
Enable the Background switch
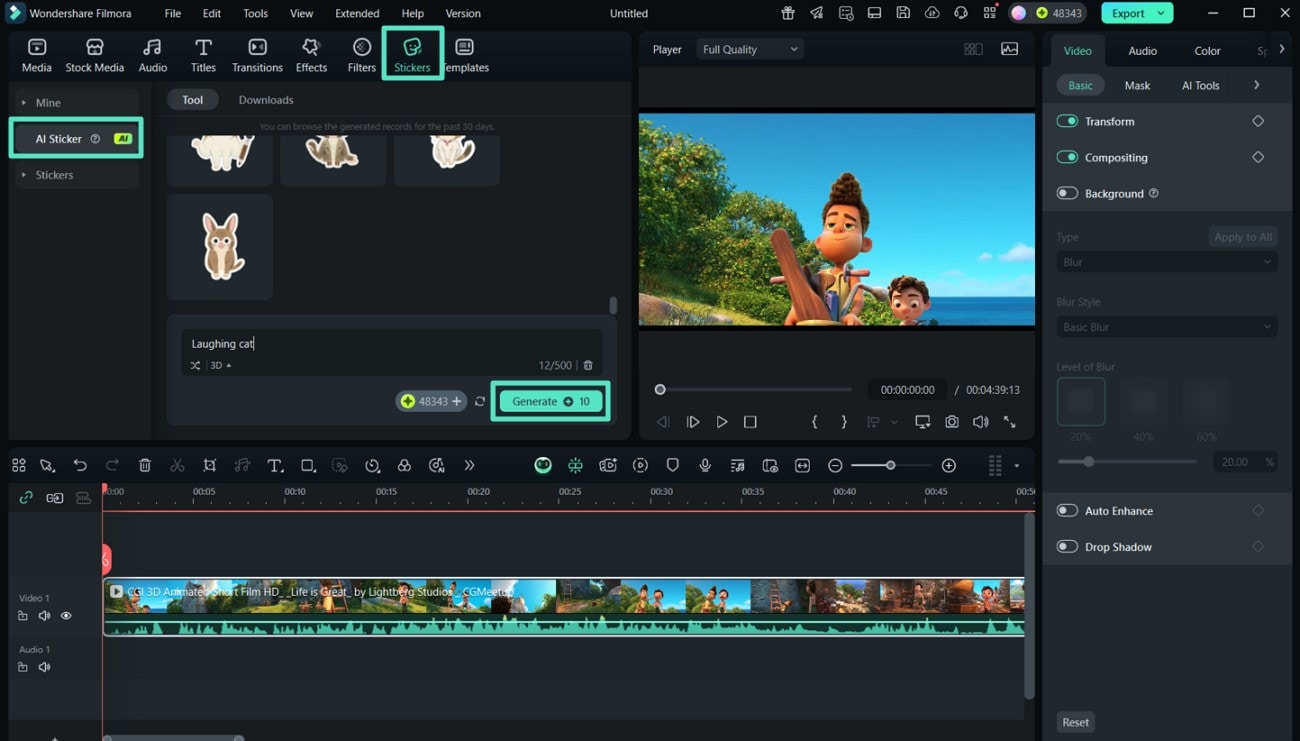[x=1067, y=193]
